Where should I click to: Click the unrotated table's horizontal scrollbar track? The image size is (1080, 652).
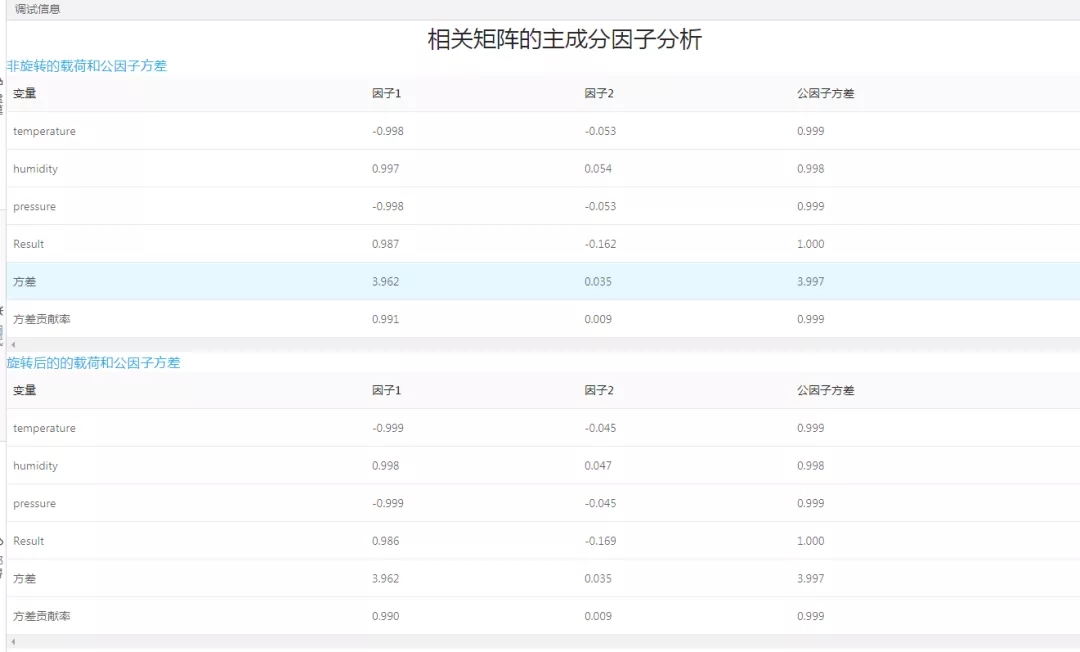[x=540, y=345]
